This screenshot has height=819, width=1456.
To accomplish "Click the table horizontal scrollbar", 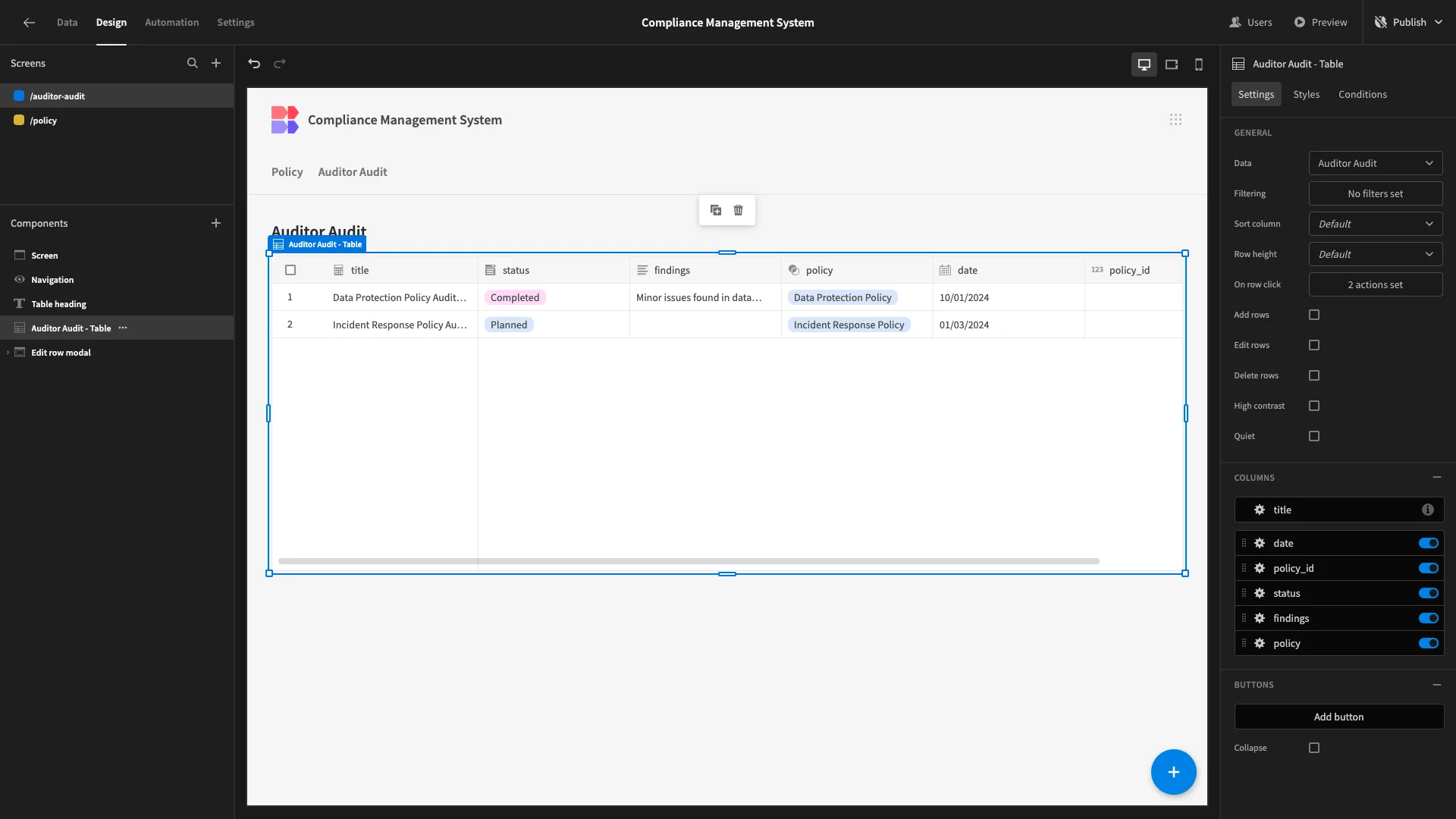I will pyautogui.click(x=689, y=561).
